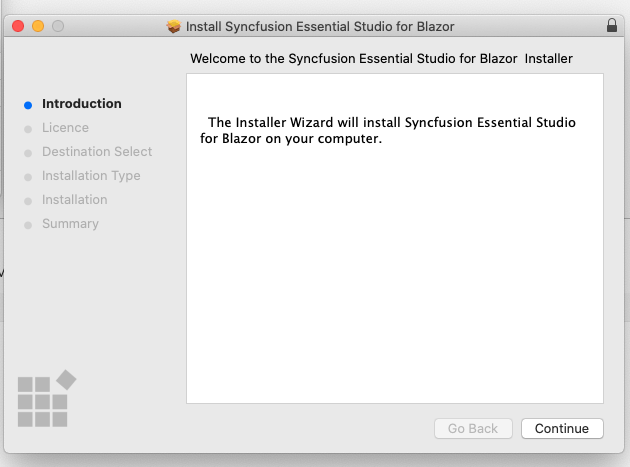The width and height of the screenshot is (630, 467).
Task: Select the Installation step in sidebar
Action: [x=74, y=200]
